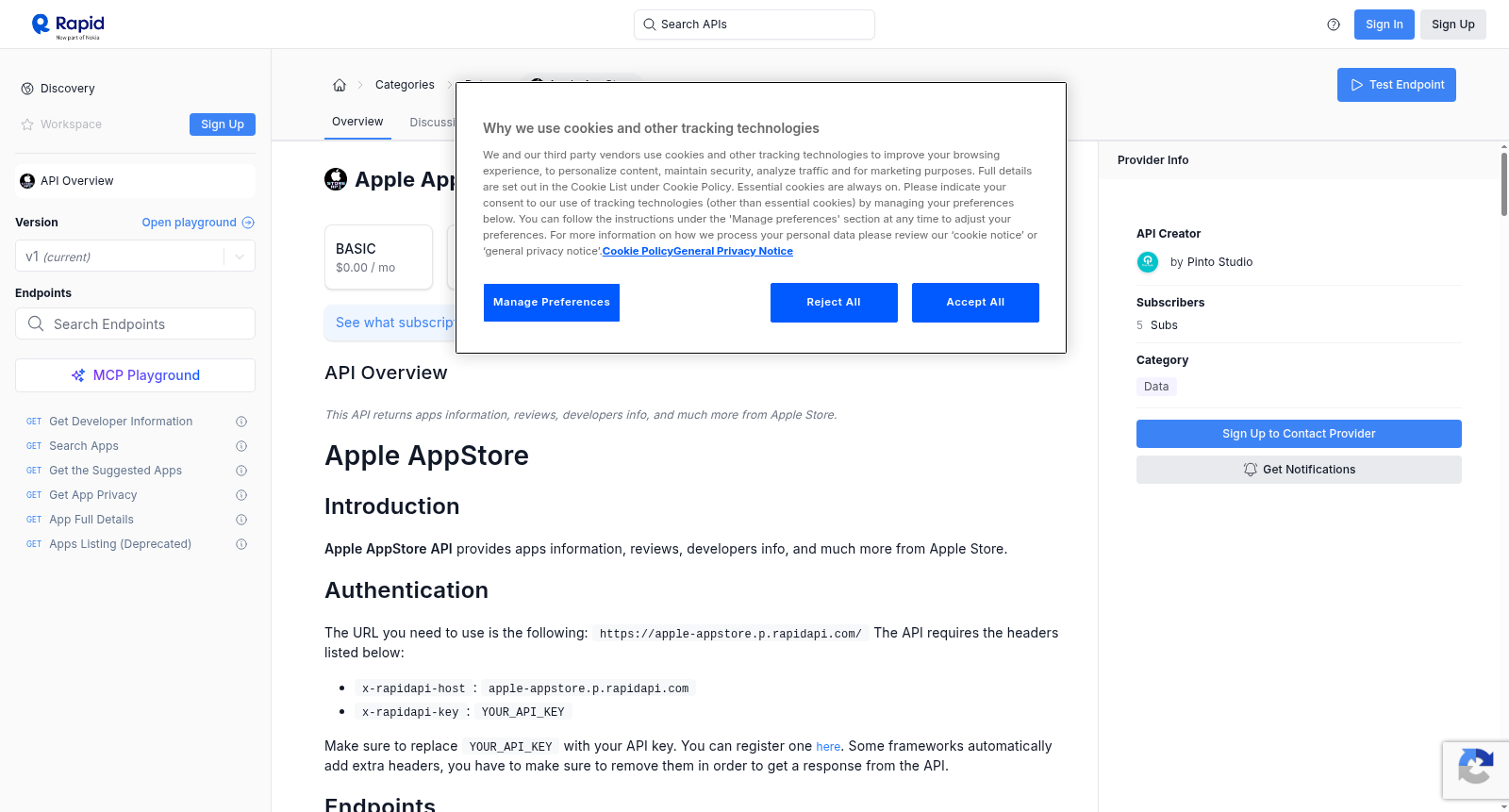Click info icon for Apps Listing (Deprecated)
1509x812 pixels.
[241, 544]
